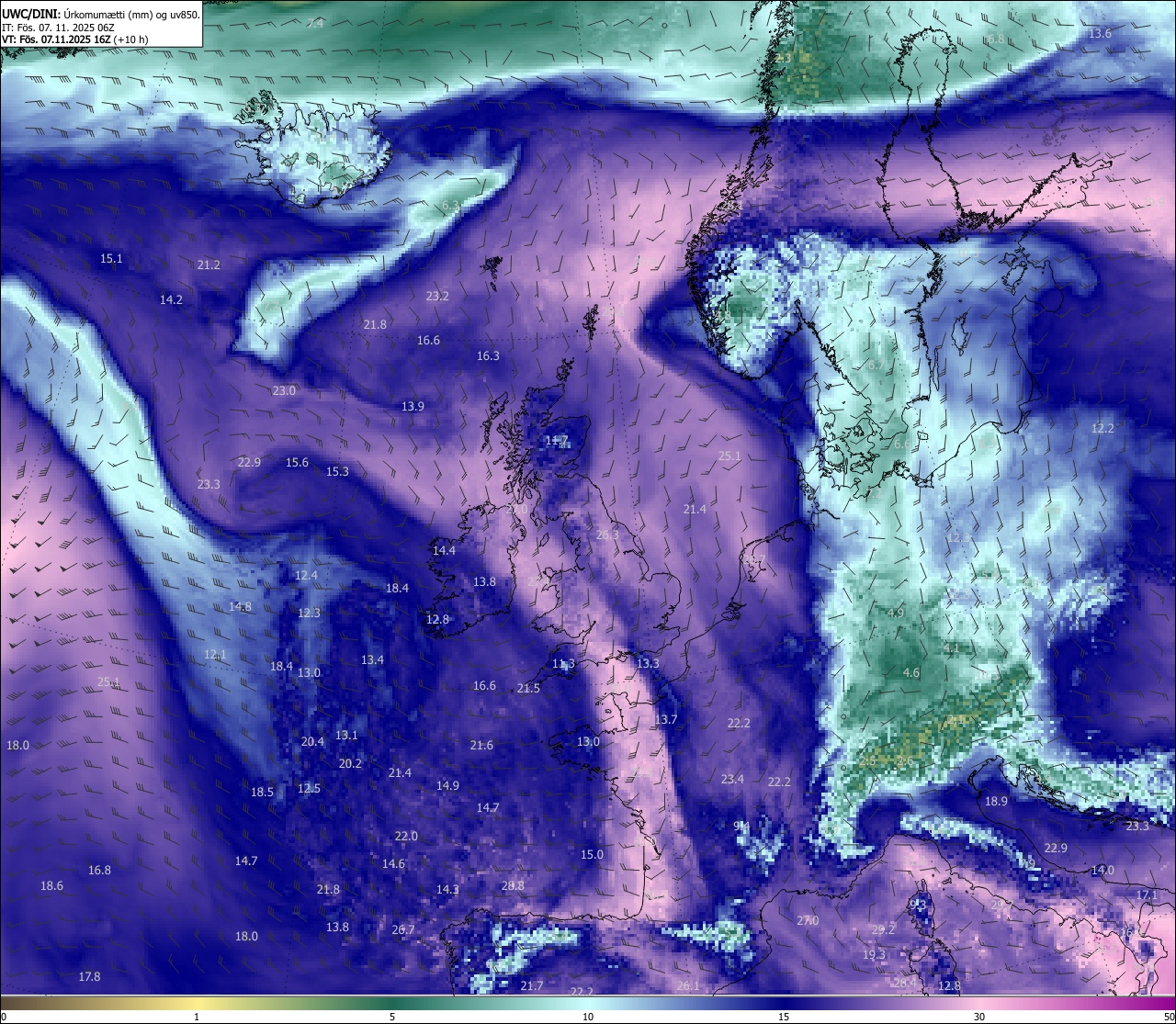Click the map value 13.6

[x=1100, y=34]
